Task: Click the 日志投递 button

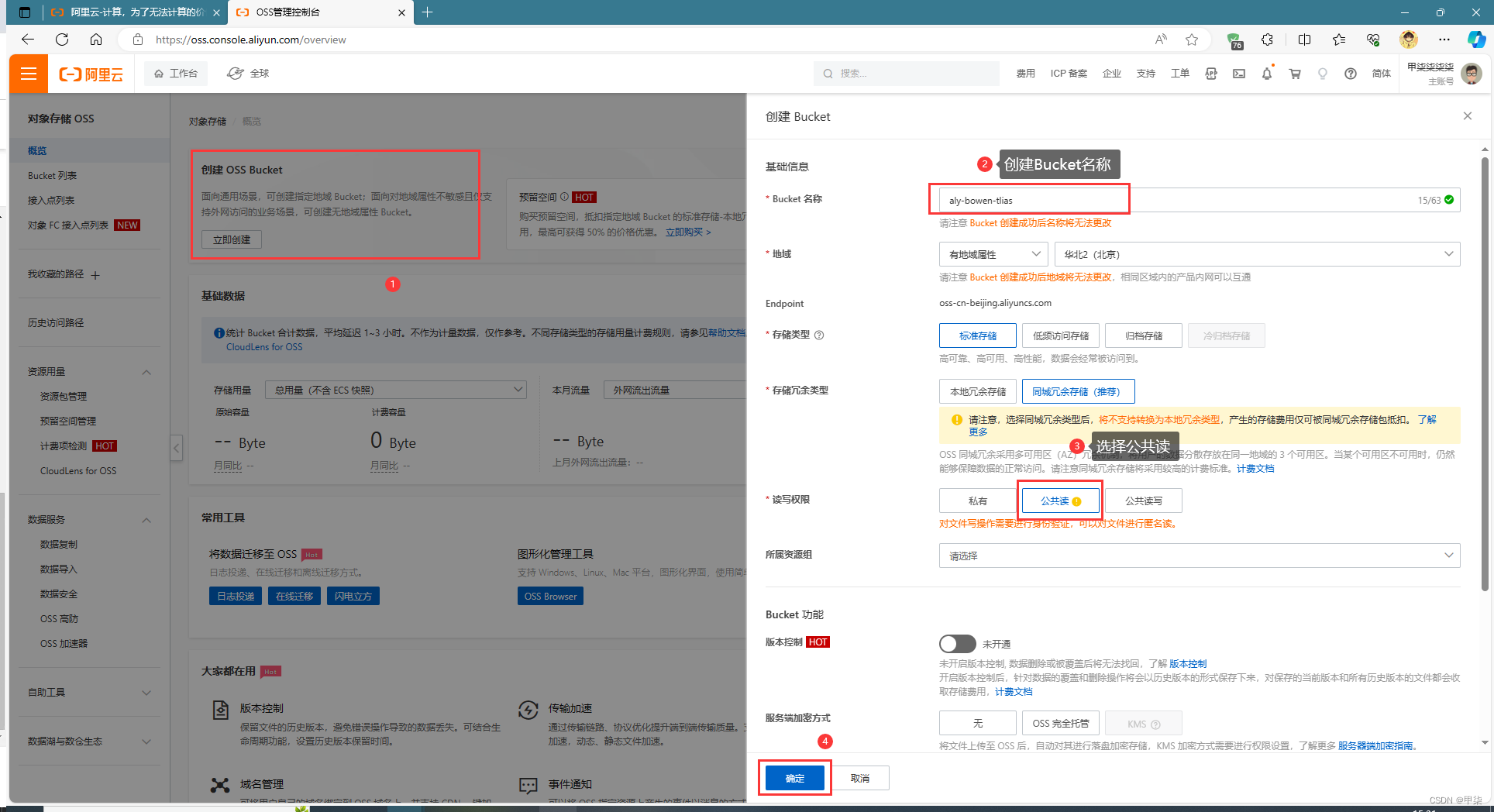Action: [236, 596]
